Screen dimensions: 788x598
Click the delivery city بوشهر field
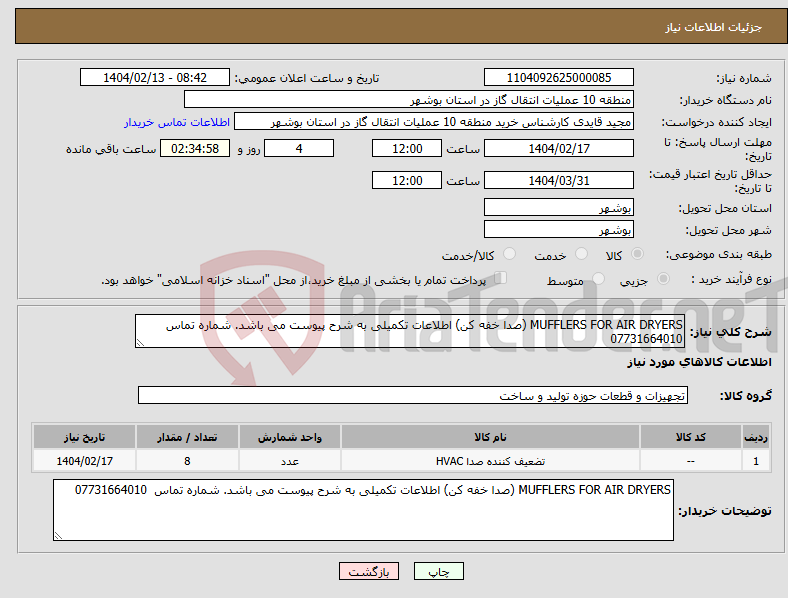point(559,229)
